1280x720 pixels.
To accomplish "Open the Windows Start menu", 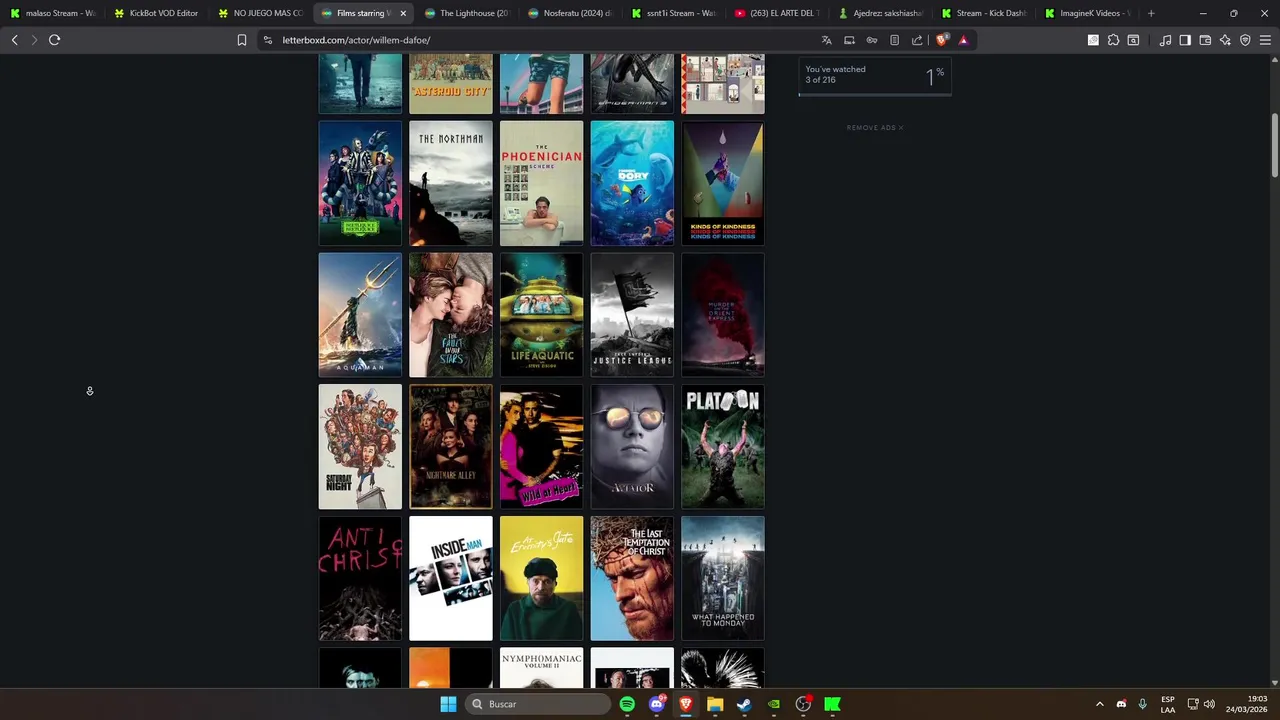I will pos(448,704).
